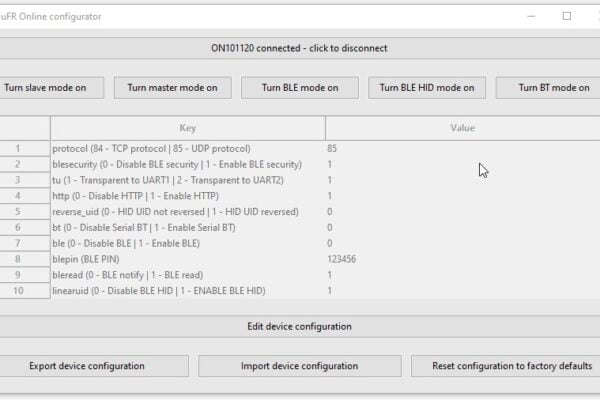The image size is (600, 400).
Task: Turn BLE HID mode on
Action: (x=427, y=88)
